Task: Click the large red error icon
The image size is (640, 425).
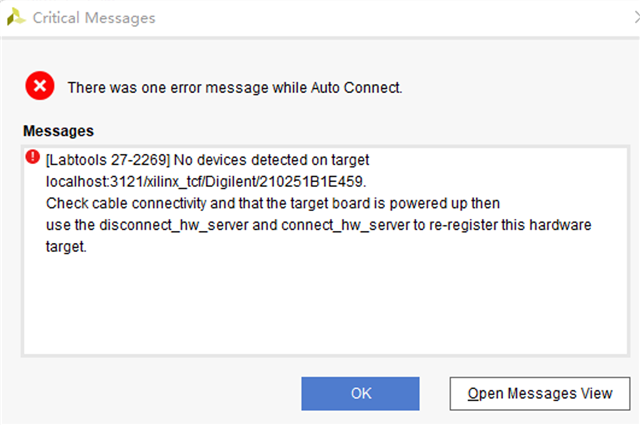Action: pos(40,87)
